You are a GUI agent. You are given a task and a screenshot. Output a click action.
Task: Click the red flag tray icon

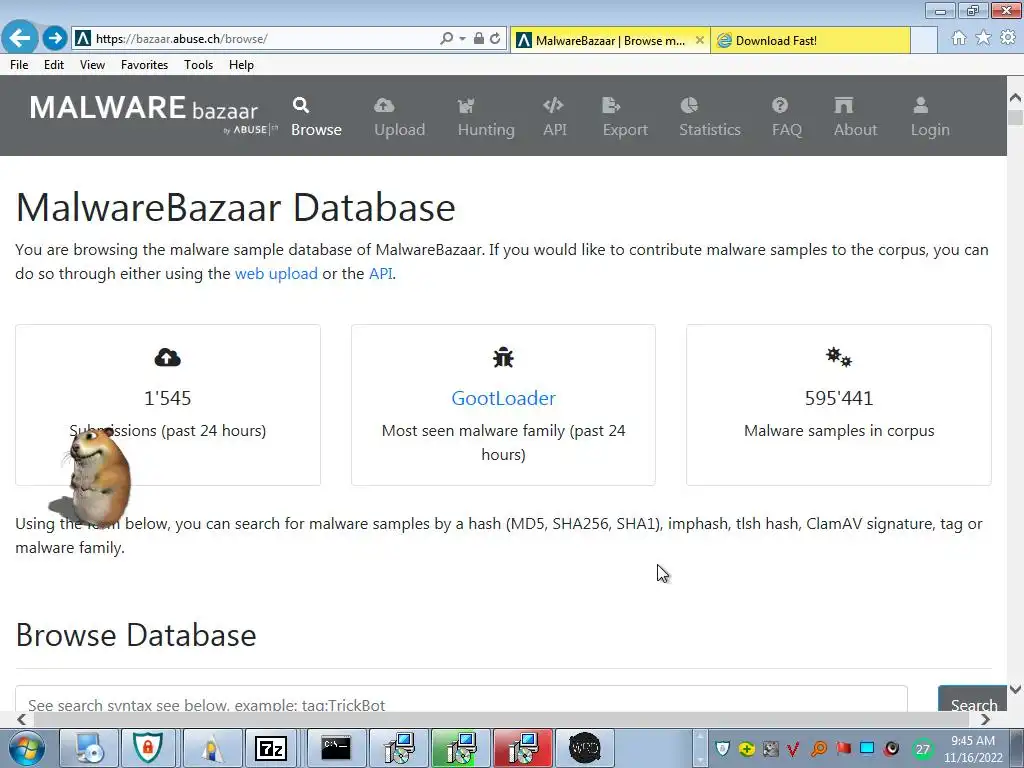(843, 748)
